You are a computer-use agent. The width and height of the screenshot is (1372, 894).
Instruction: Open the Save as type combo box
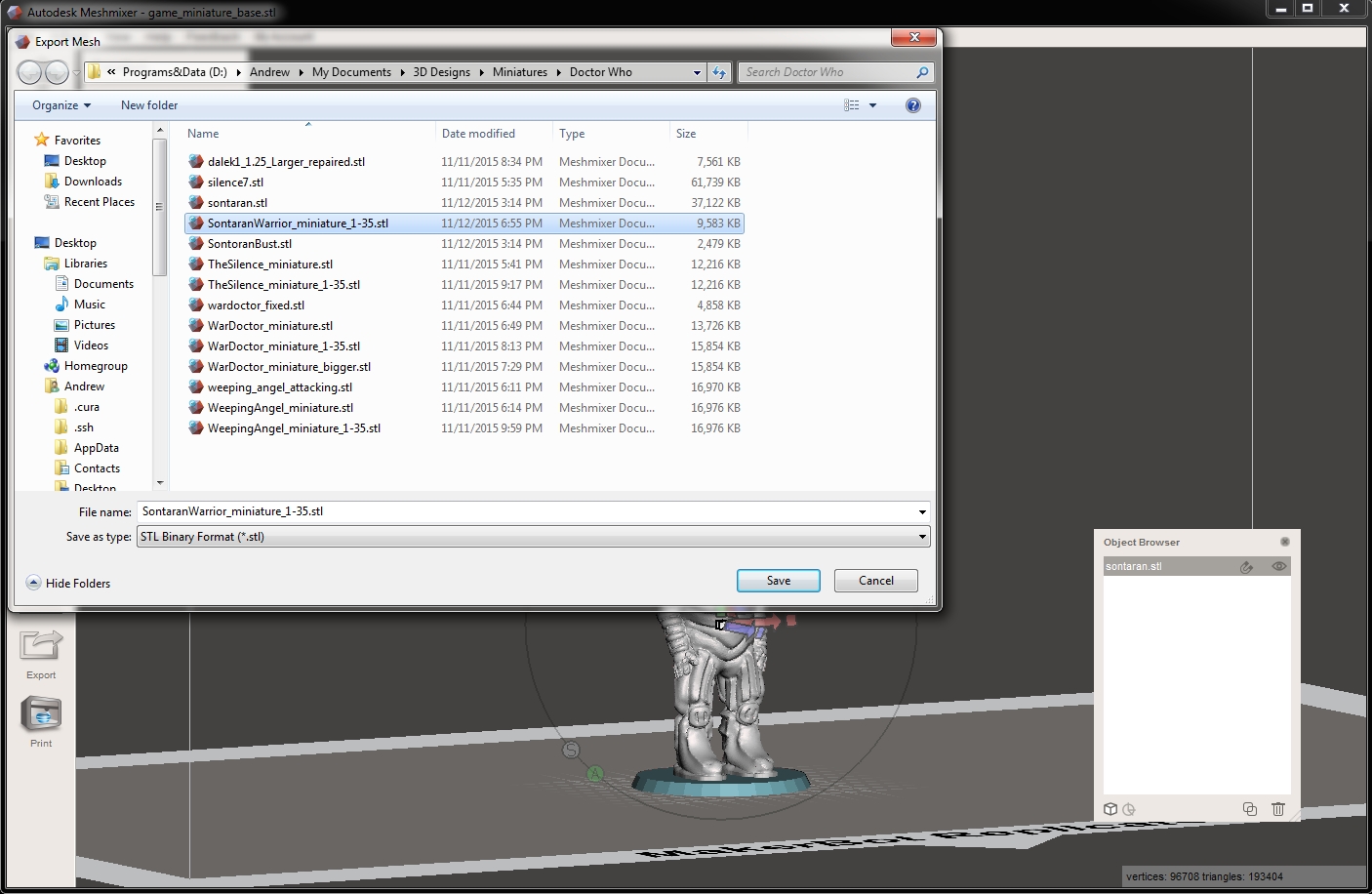(534, 537)
